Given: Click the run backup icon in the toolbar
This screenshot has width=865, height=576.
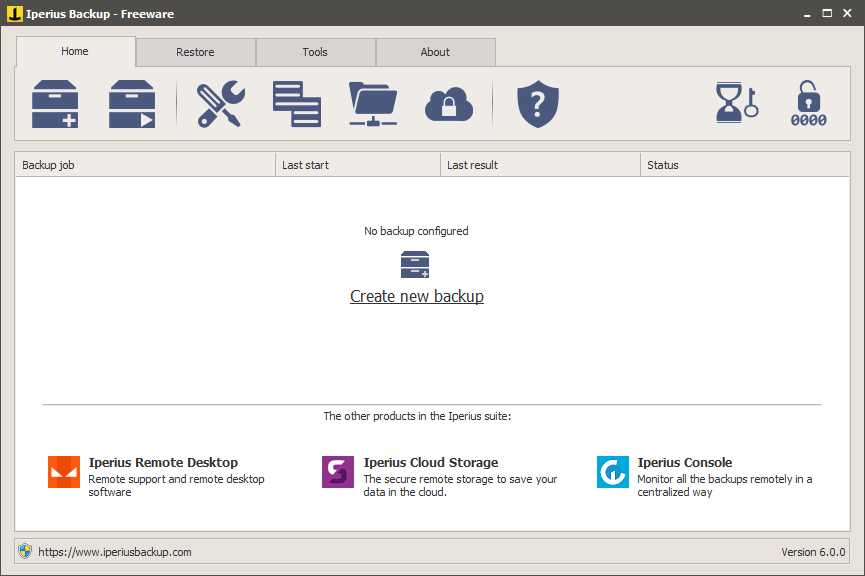Looking at the screenshot, I should click(x=131, y=103).
